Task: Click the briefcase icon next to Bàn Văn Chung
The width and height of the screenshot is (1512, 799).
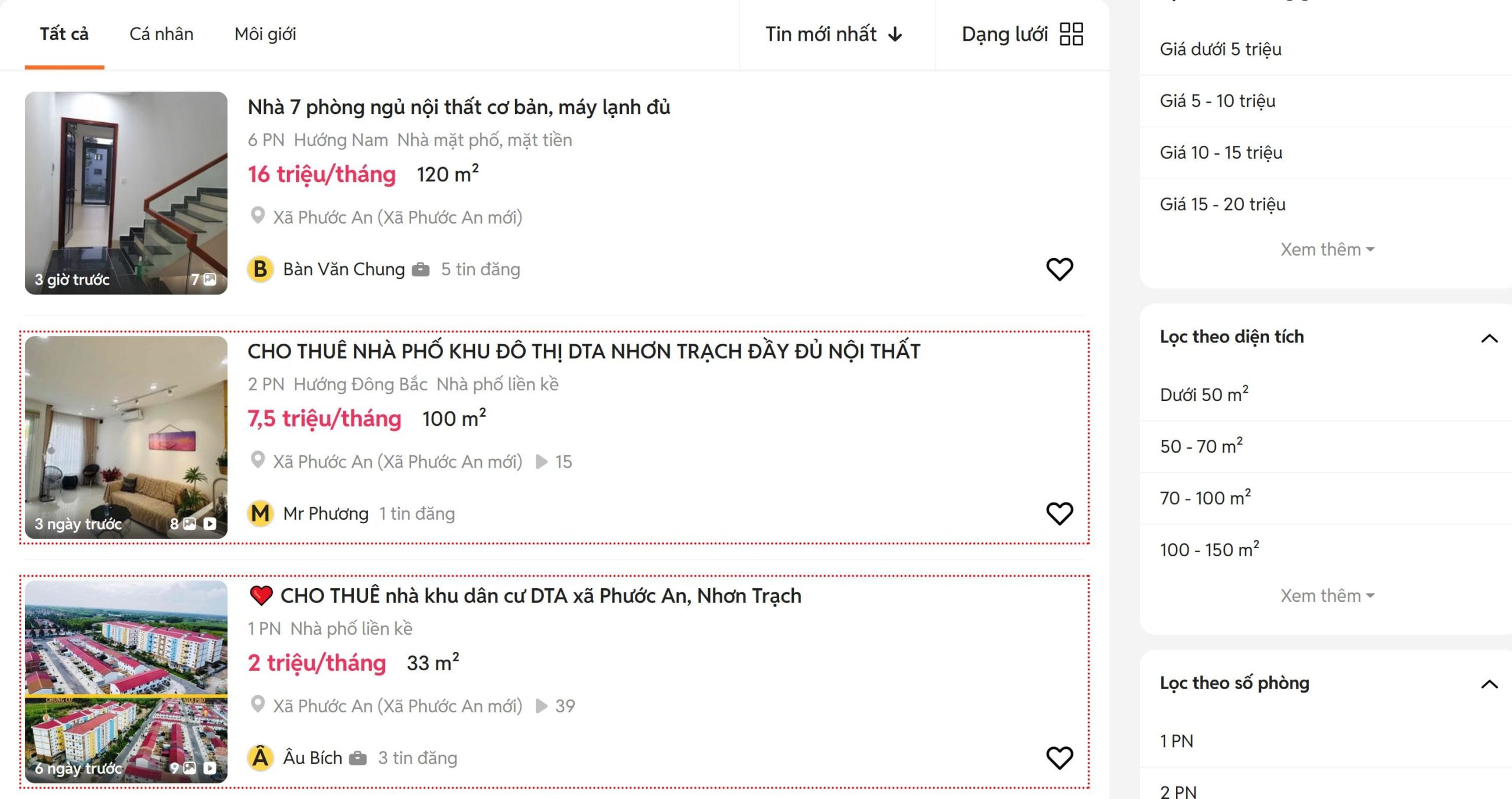Action: click(421, 269)
